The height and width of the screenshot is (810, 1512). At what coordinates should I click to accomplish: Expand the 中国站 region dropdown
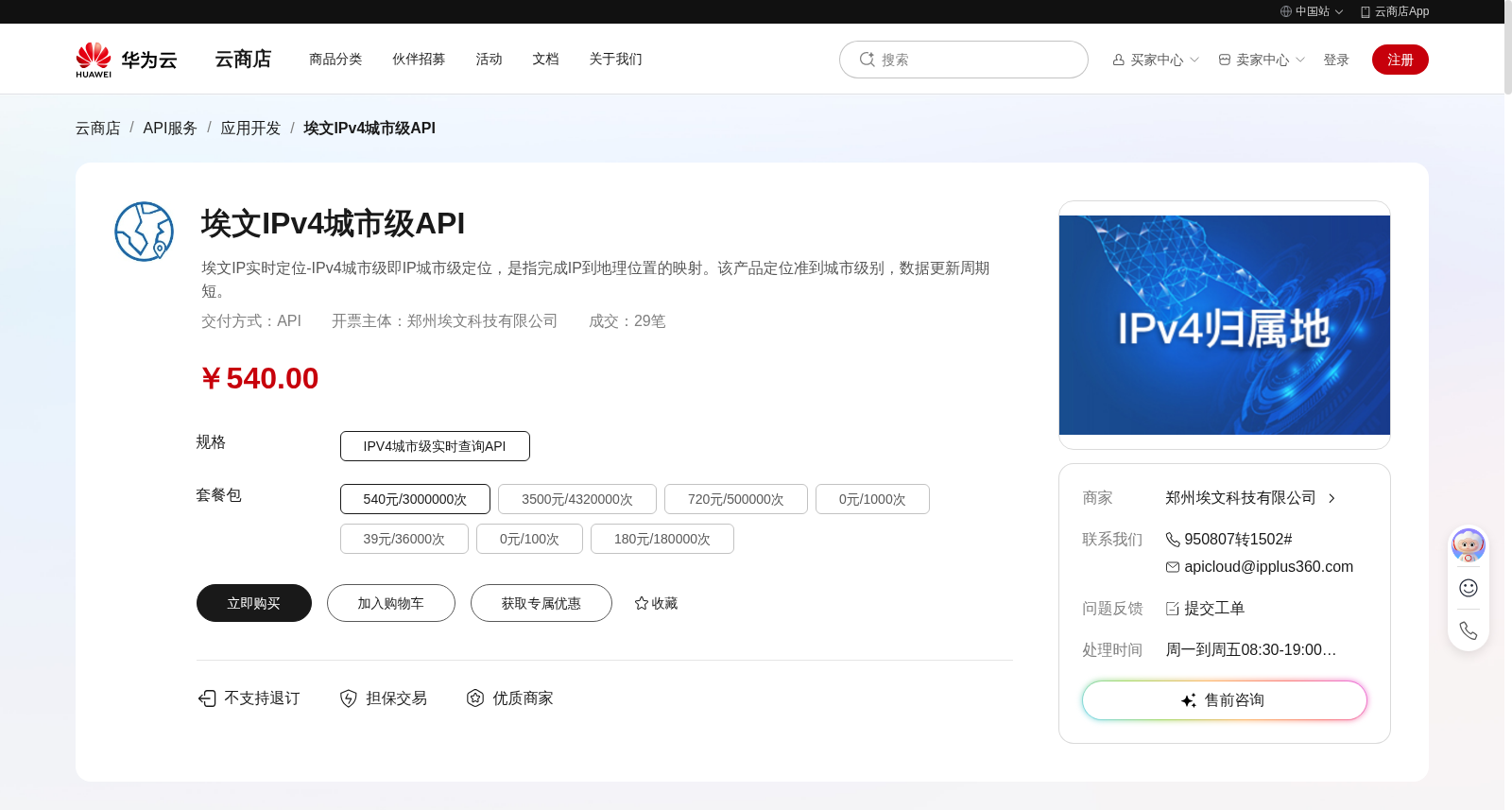(1338, 12)
